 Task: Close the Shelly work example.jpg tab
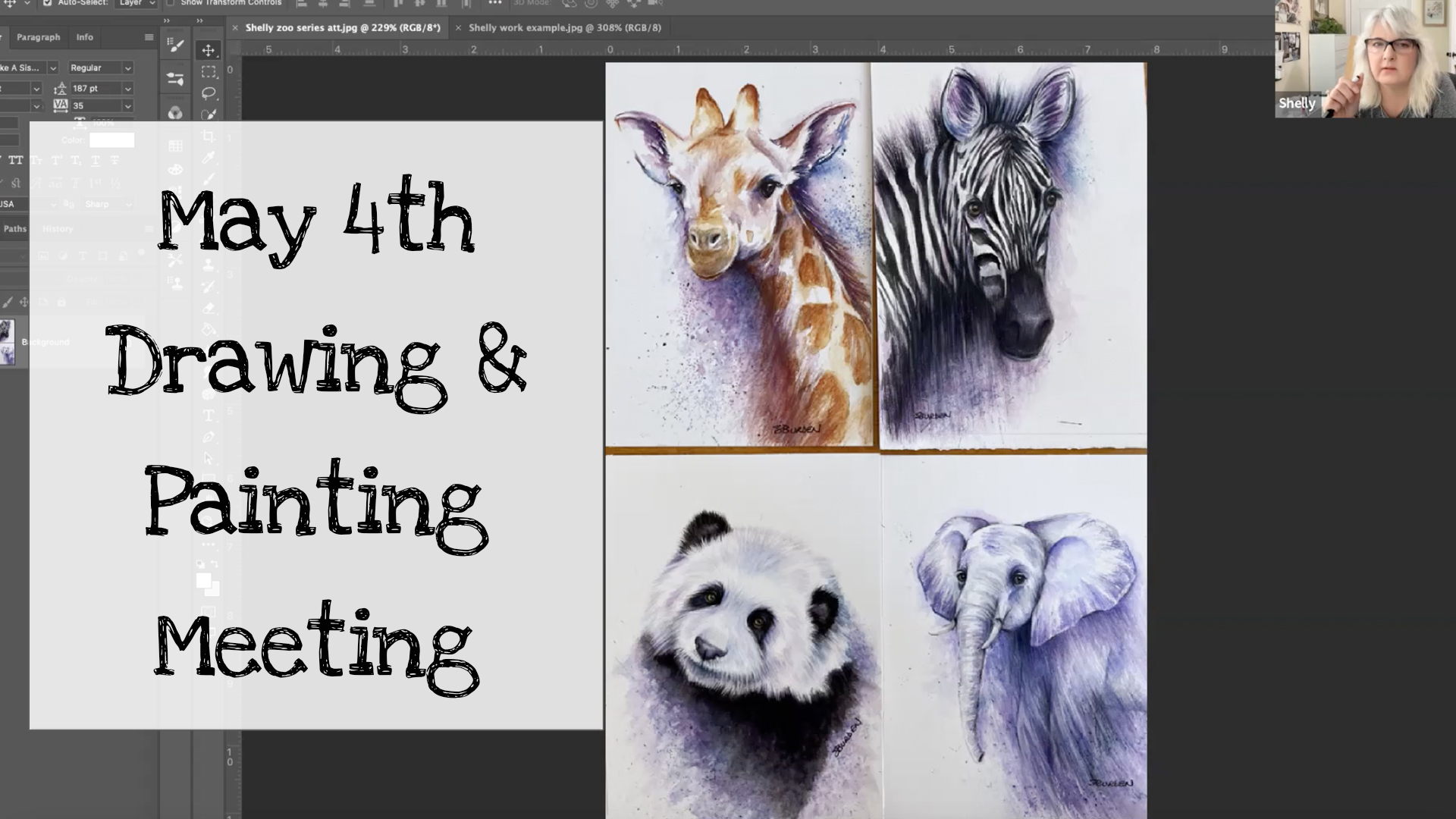pyautogui.click(x=458, y=28)
